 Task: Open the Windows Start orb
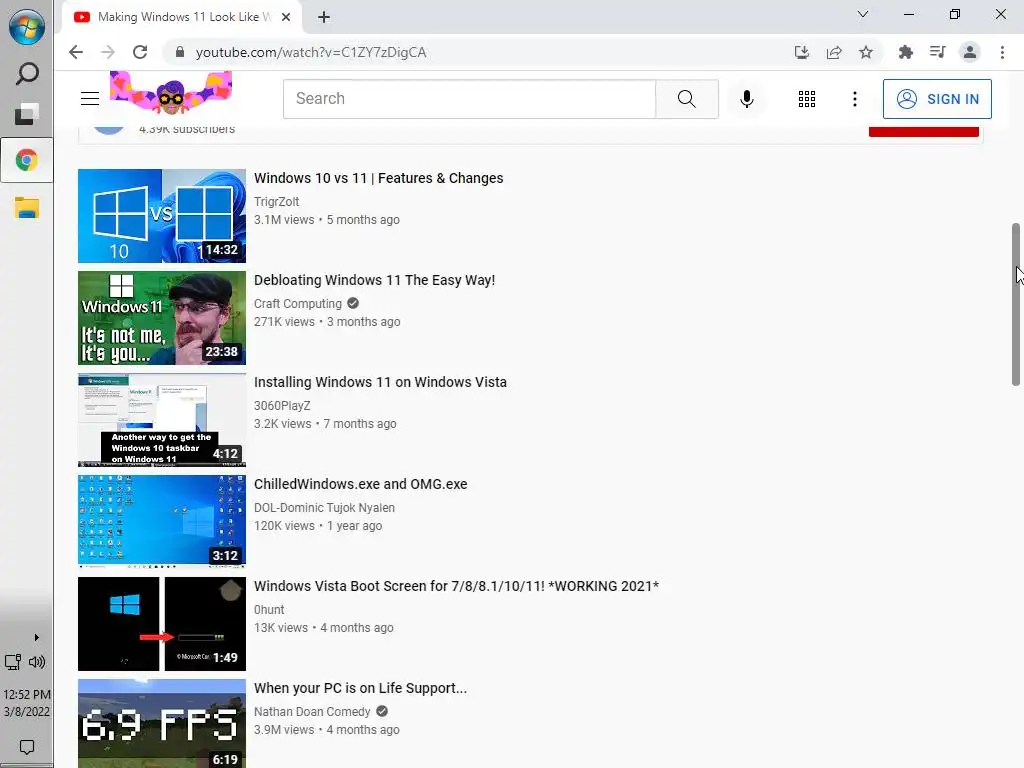(x=27, y=27)
